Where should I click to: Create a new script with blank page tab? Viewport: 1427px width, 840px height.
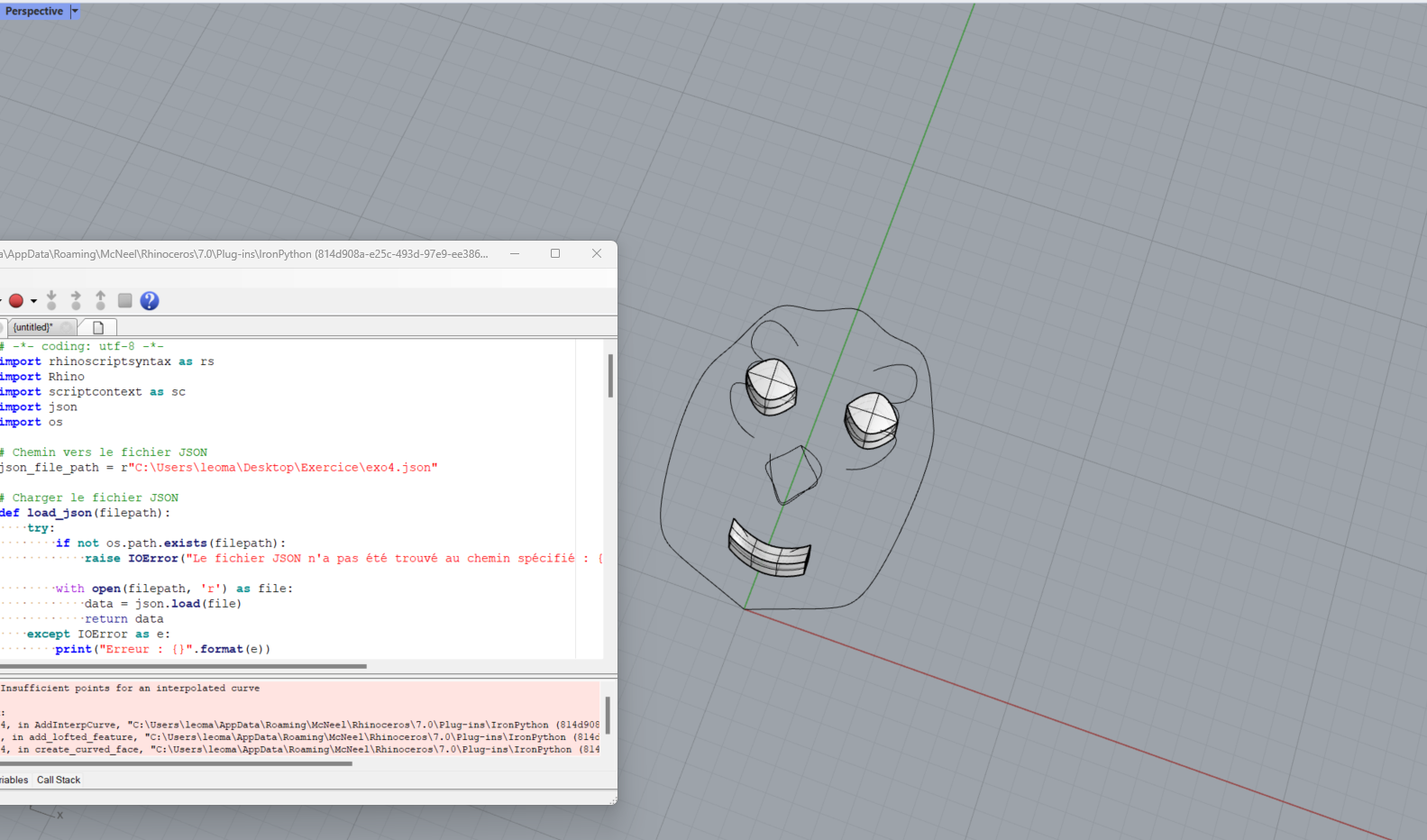[98, 327]
